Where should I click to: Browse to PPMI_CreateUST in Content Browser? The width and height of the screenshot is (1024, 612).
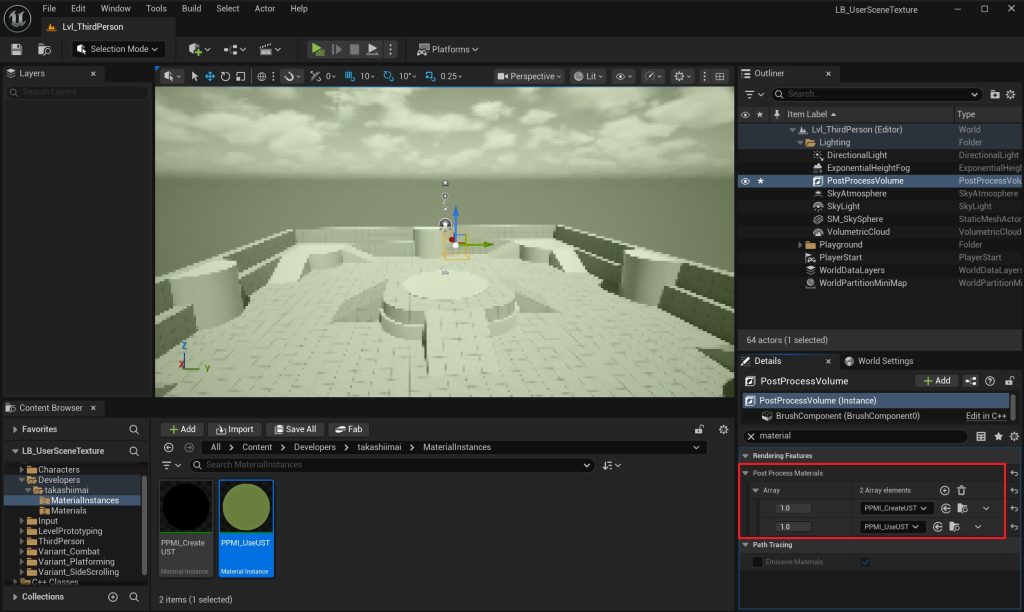(x=962, y=509)
